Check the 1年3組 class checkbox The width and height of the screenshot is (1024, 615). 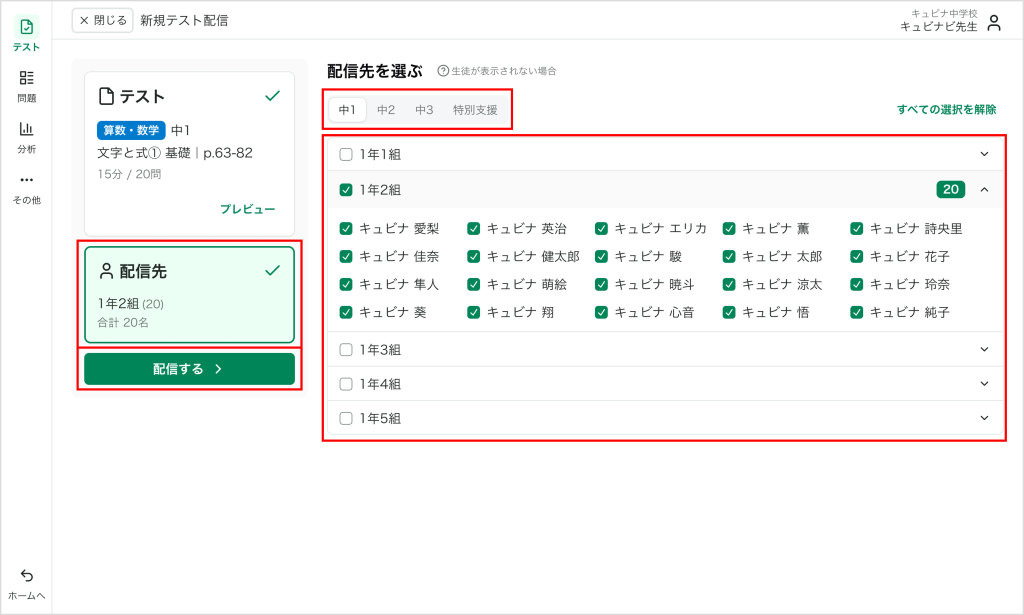(346, 350)
